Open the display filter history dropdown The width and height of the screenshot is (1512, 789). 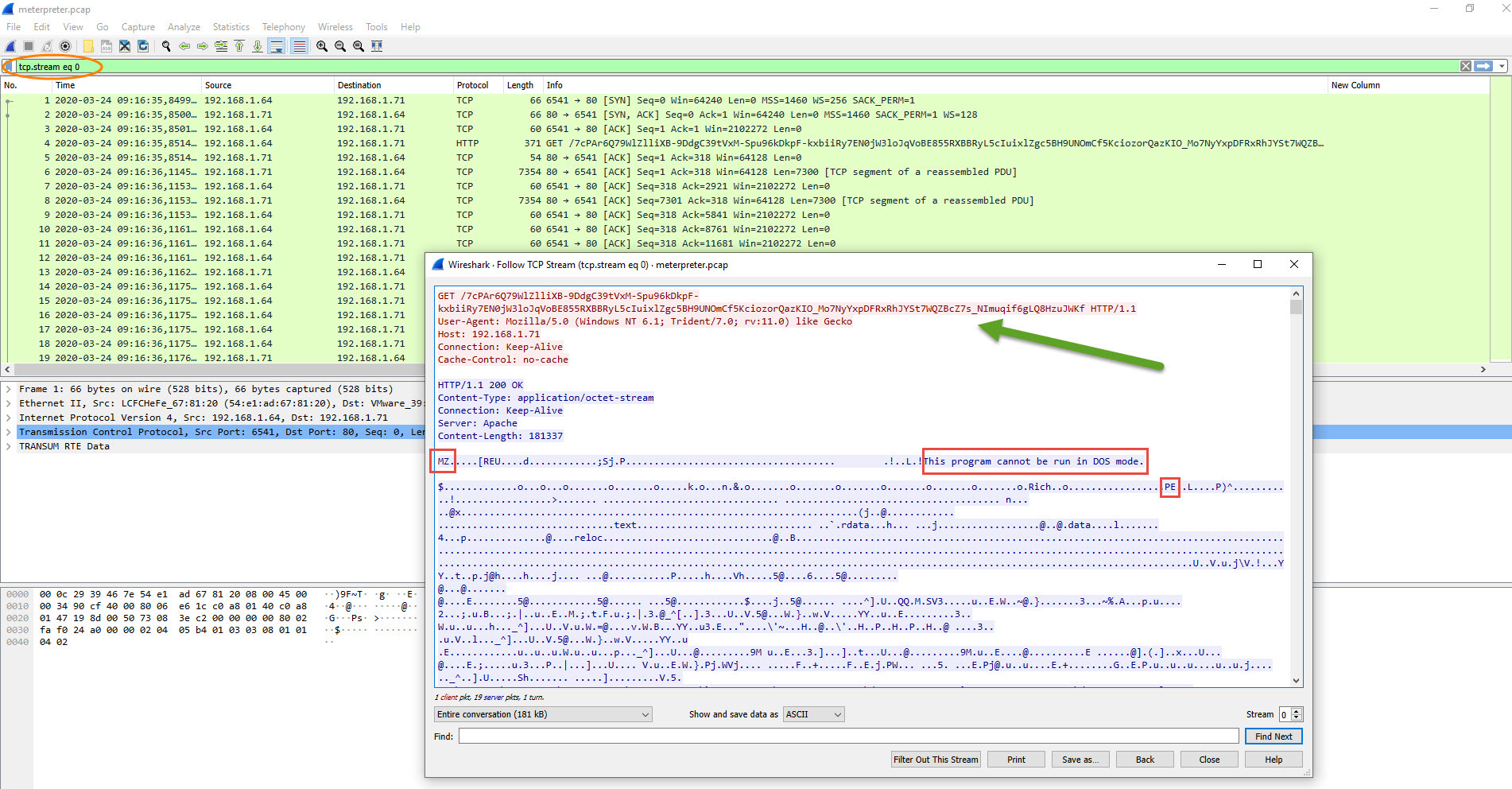[x=1502, y=66]
